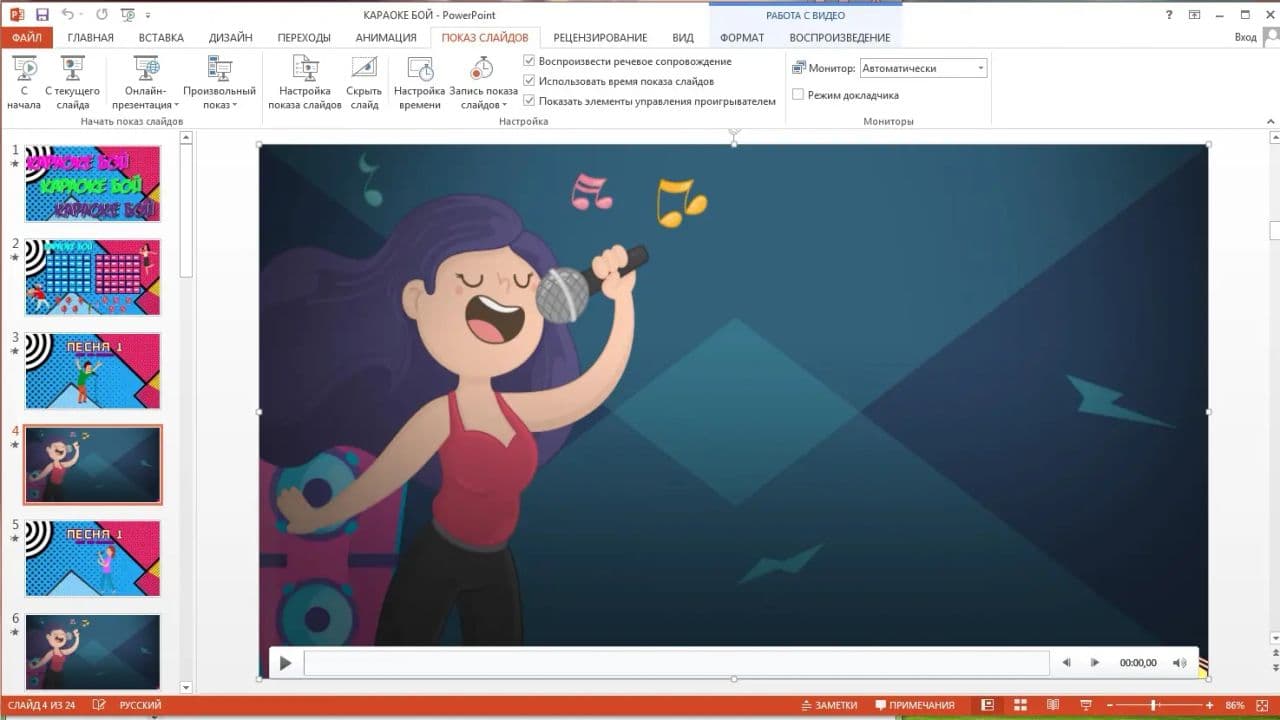Enable Presenter View checkbox

(798, 95)
